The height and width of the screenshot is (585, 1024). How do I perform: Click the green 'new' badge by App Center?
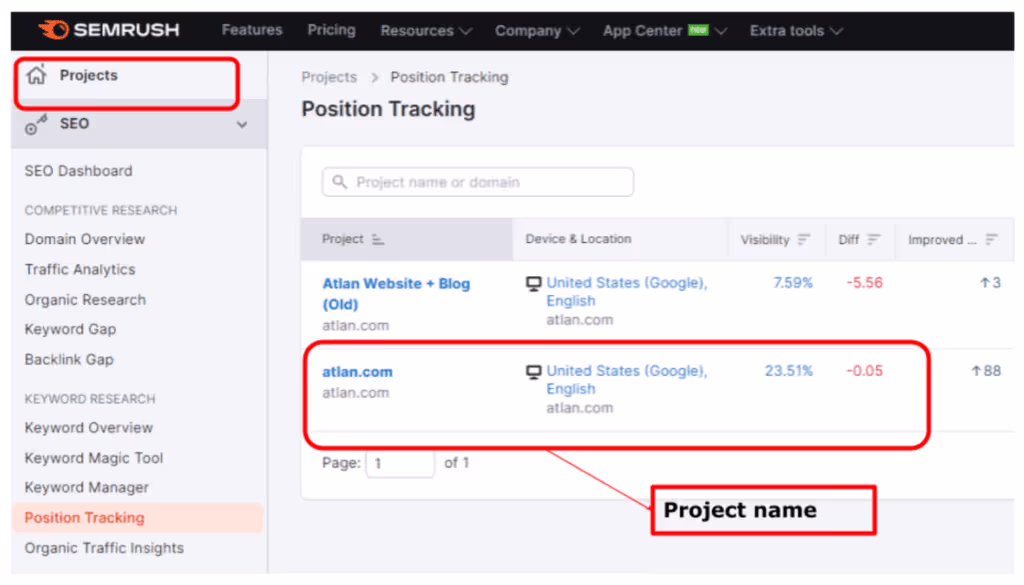pyautogui.click(x=698, y=29)
